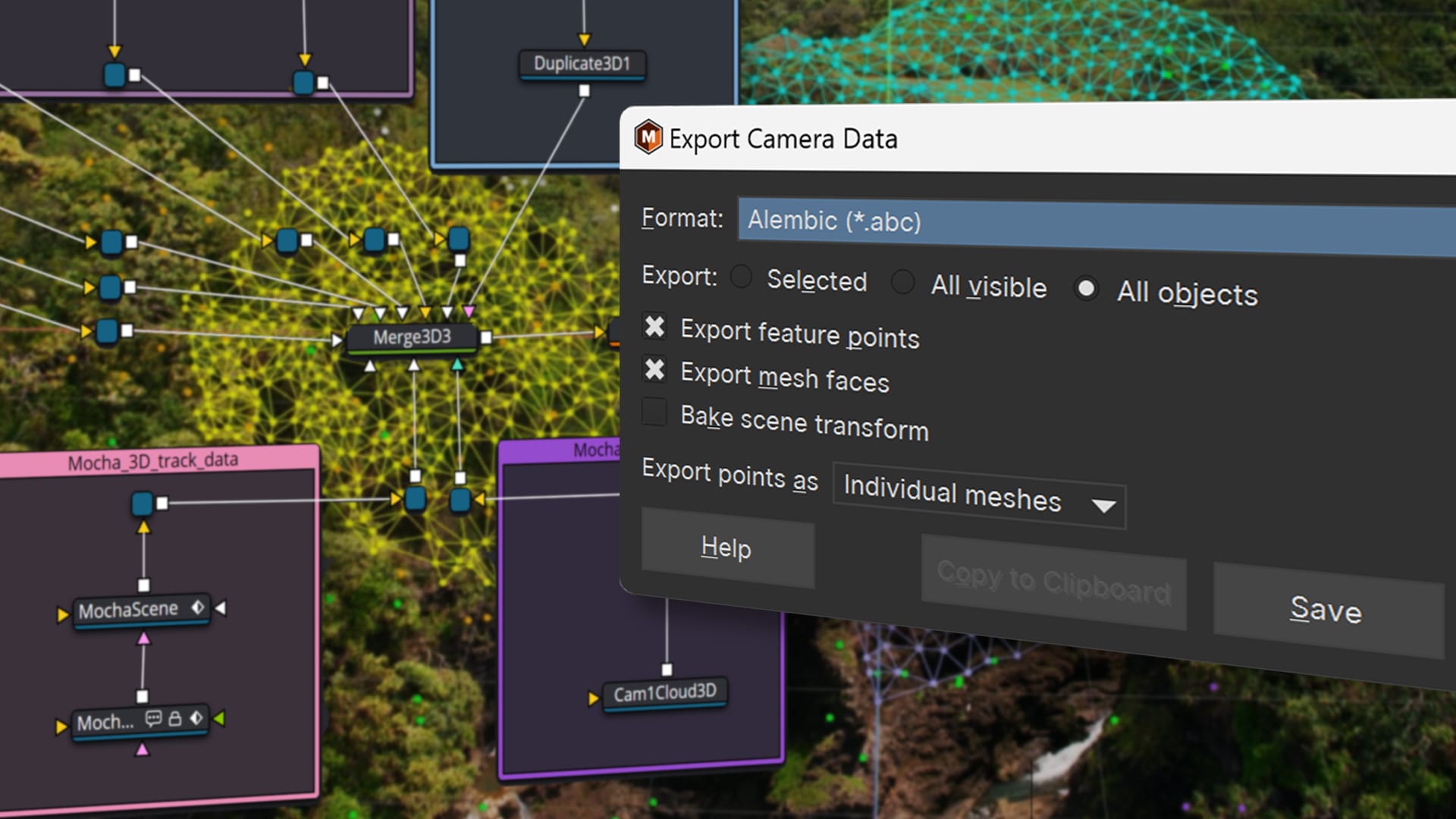The image size is (1456, 819).
Task: Select the Merge3D3 node
Action: (x=412, y=337)
